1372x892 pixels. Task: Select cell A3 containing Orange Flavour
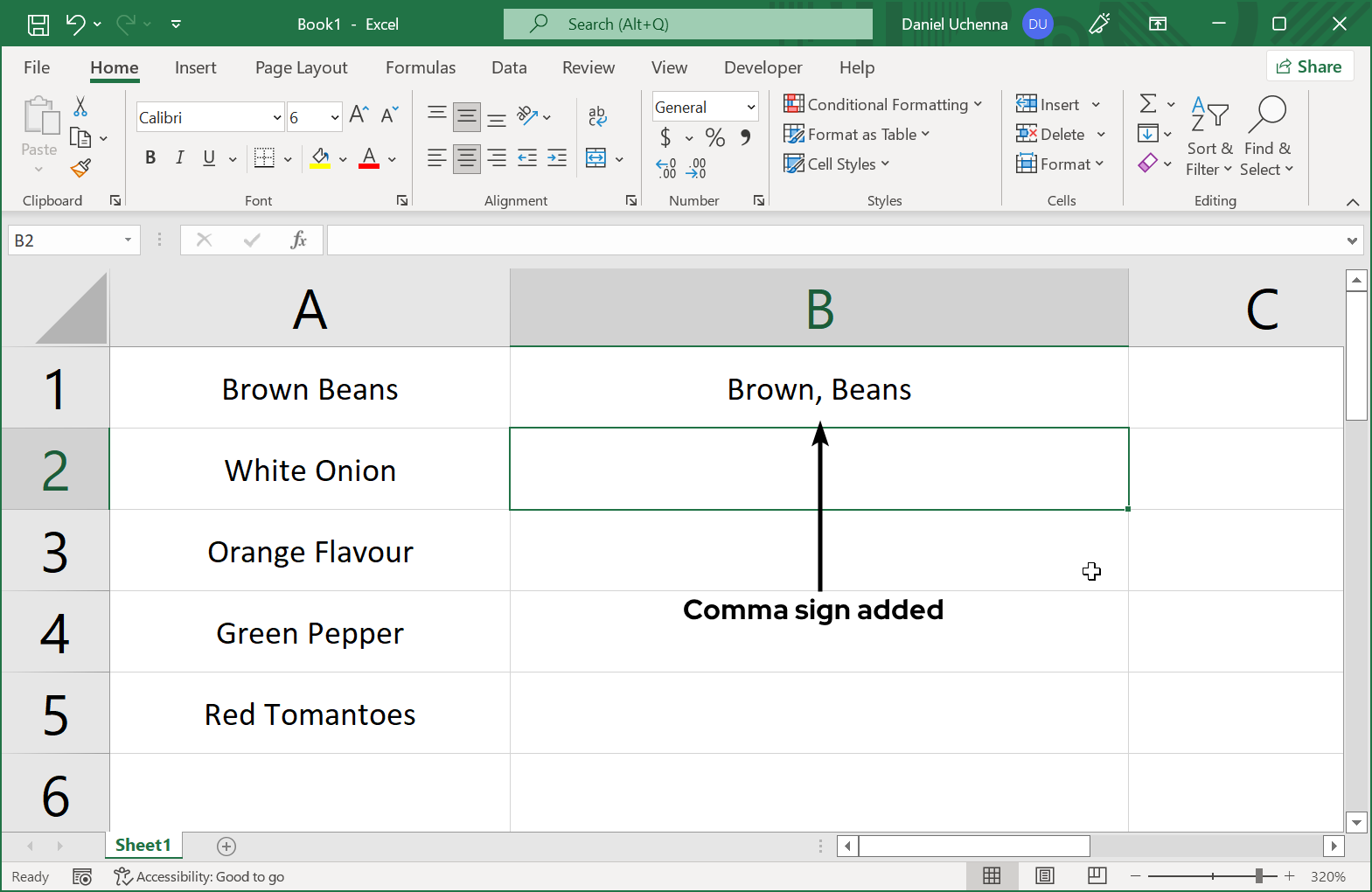(x=310, y=552)
